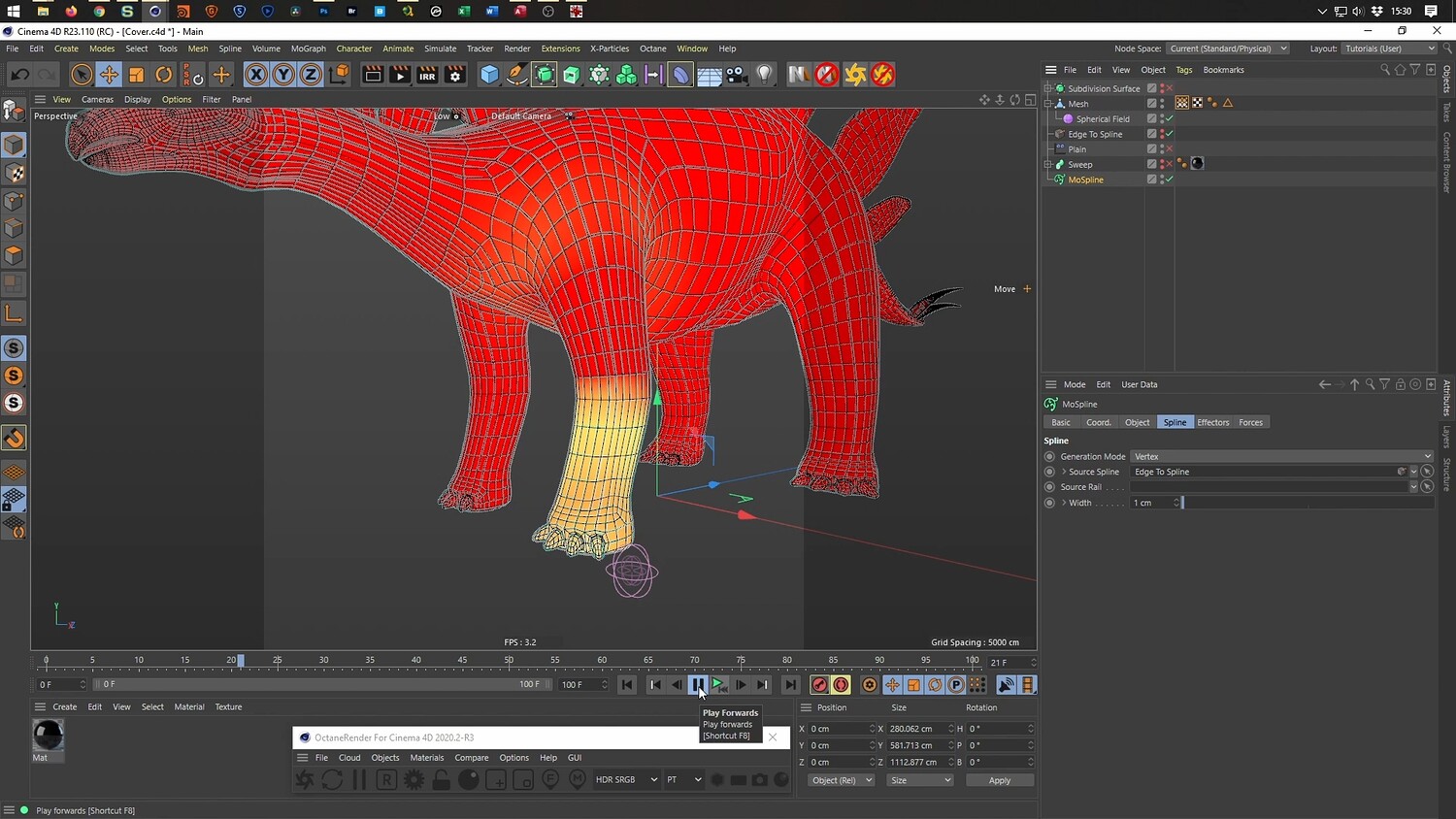Switch to the Effectors tab
1456x819 pixels.
pos(1212,422)
